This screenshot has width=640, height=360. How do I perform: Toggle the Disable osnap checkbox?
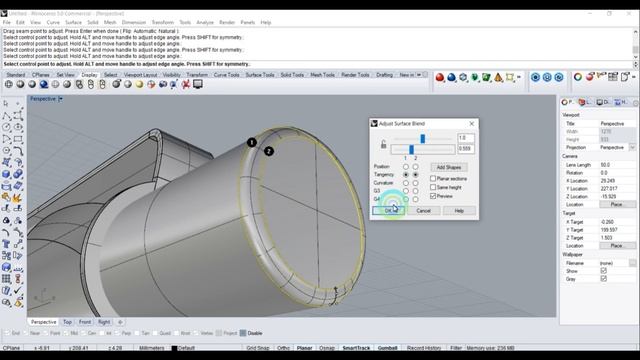click(x=243, y=333)
